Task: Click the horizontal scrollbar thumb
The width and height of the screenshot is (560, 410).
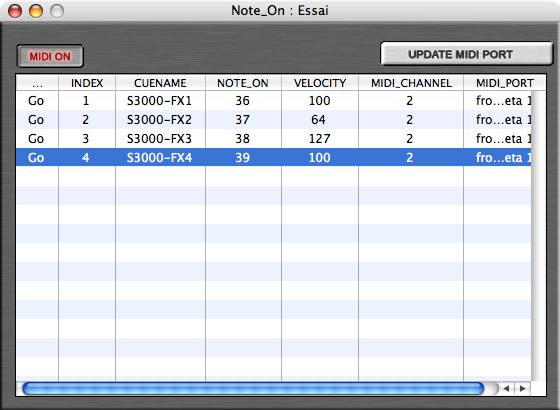Action: [253, 388]
